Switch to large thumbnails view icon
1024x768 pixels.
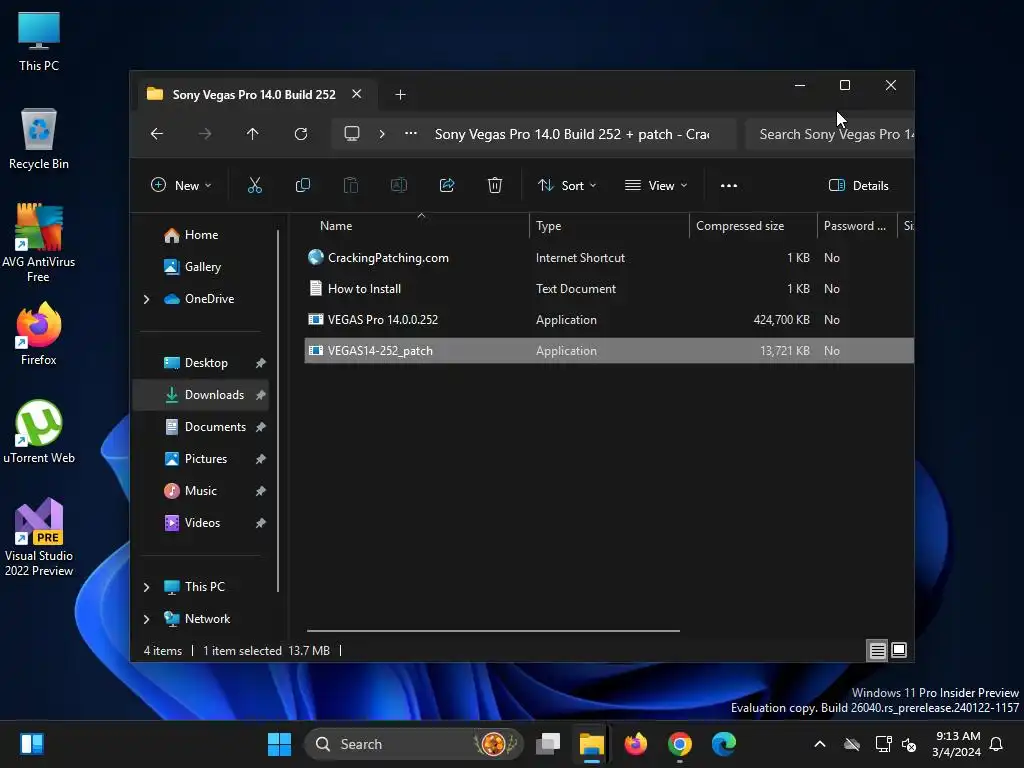pos(899,650)
